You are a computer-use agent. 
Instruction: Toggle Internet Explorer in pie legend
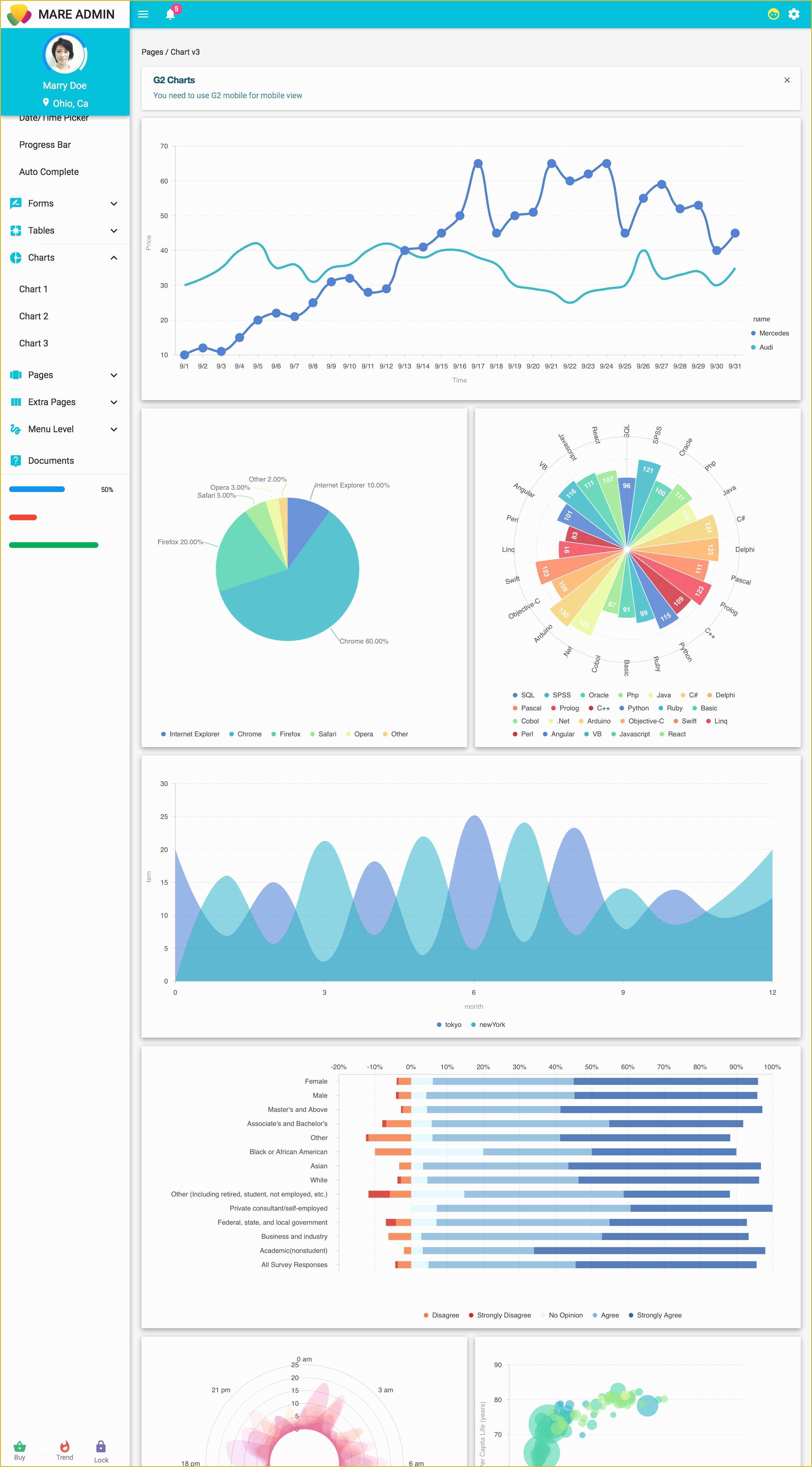click(190, 734)
